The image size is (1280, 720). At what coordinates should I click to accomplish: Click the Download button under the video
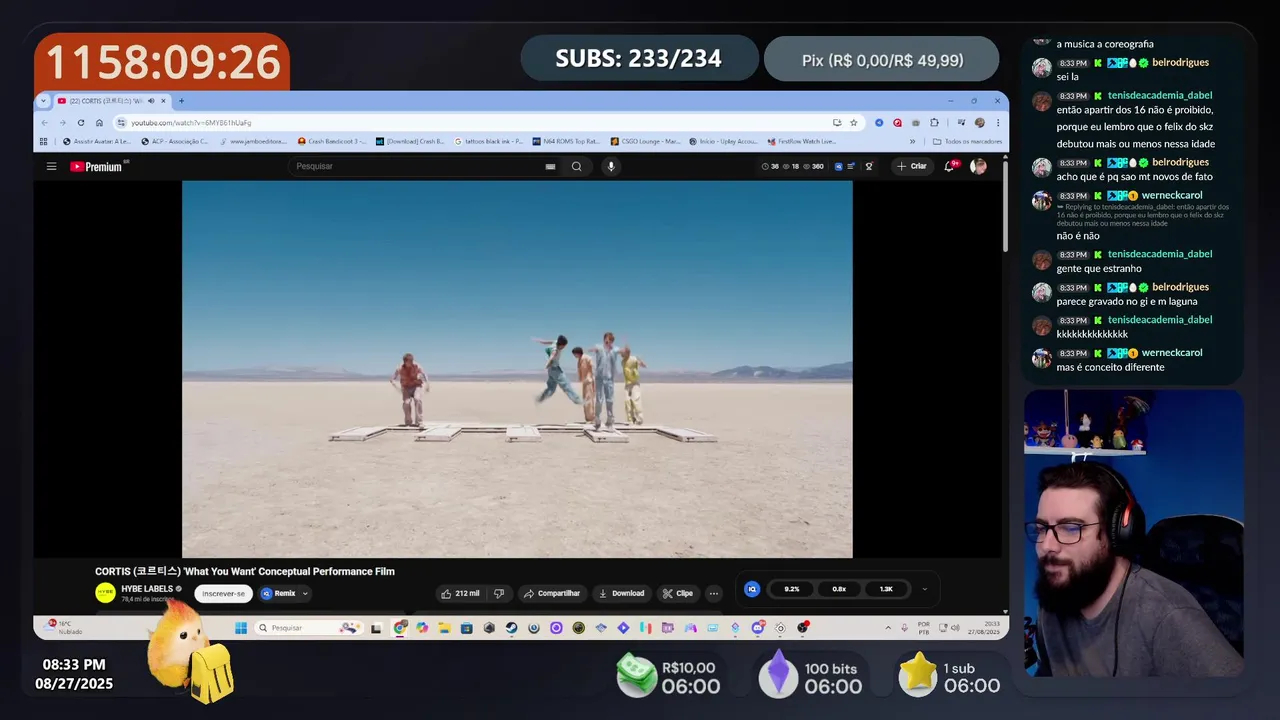621,593
